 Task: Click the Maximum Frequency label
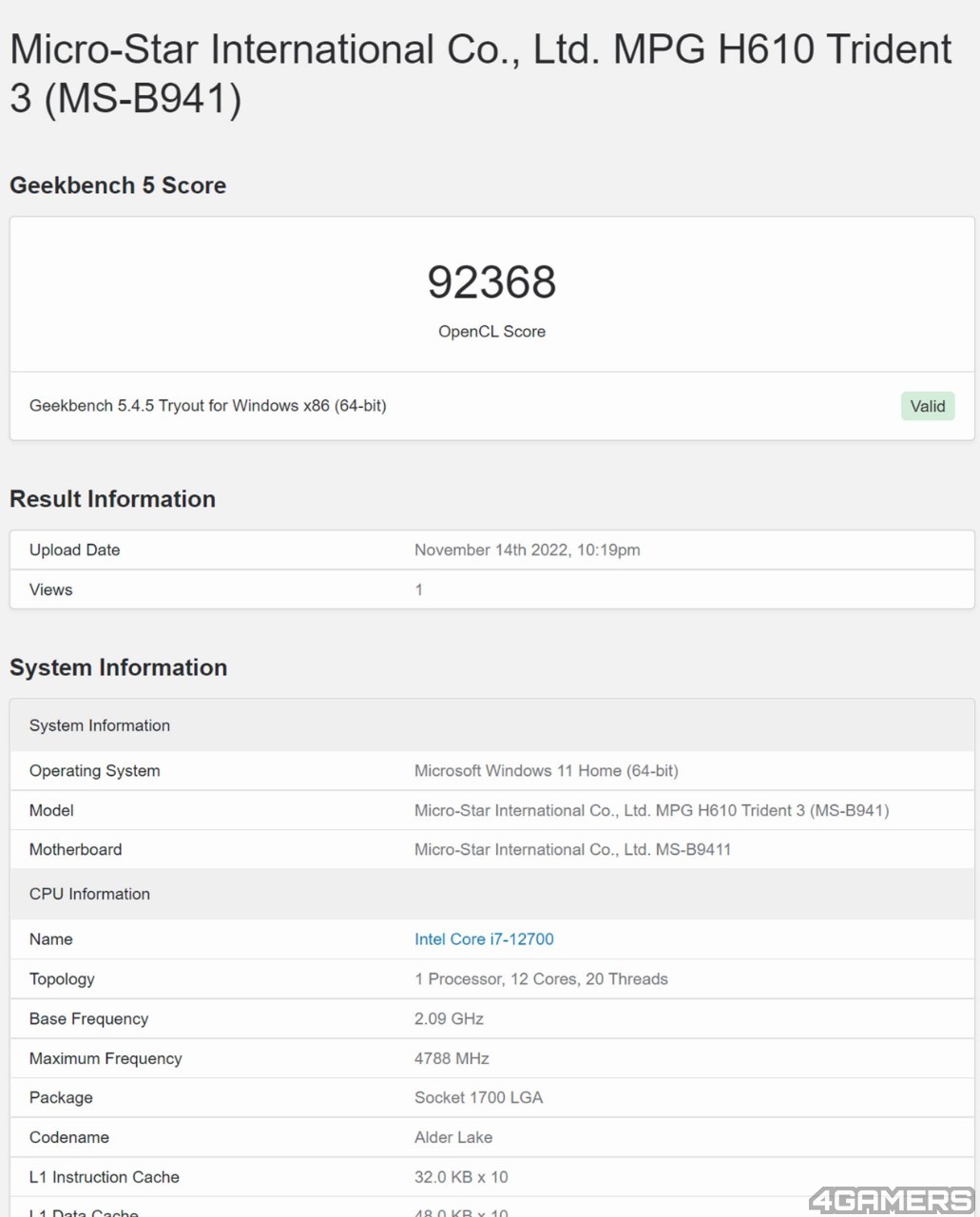coord(106,1059)
